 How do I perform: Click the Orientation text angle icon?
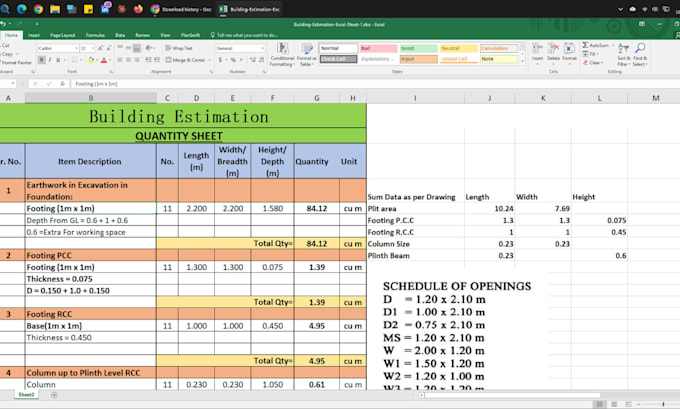[x=149, y=48]
